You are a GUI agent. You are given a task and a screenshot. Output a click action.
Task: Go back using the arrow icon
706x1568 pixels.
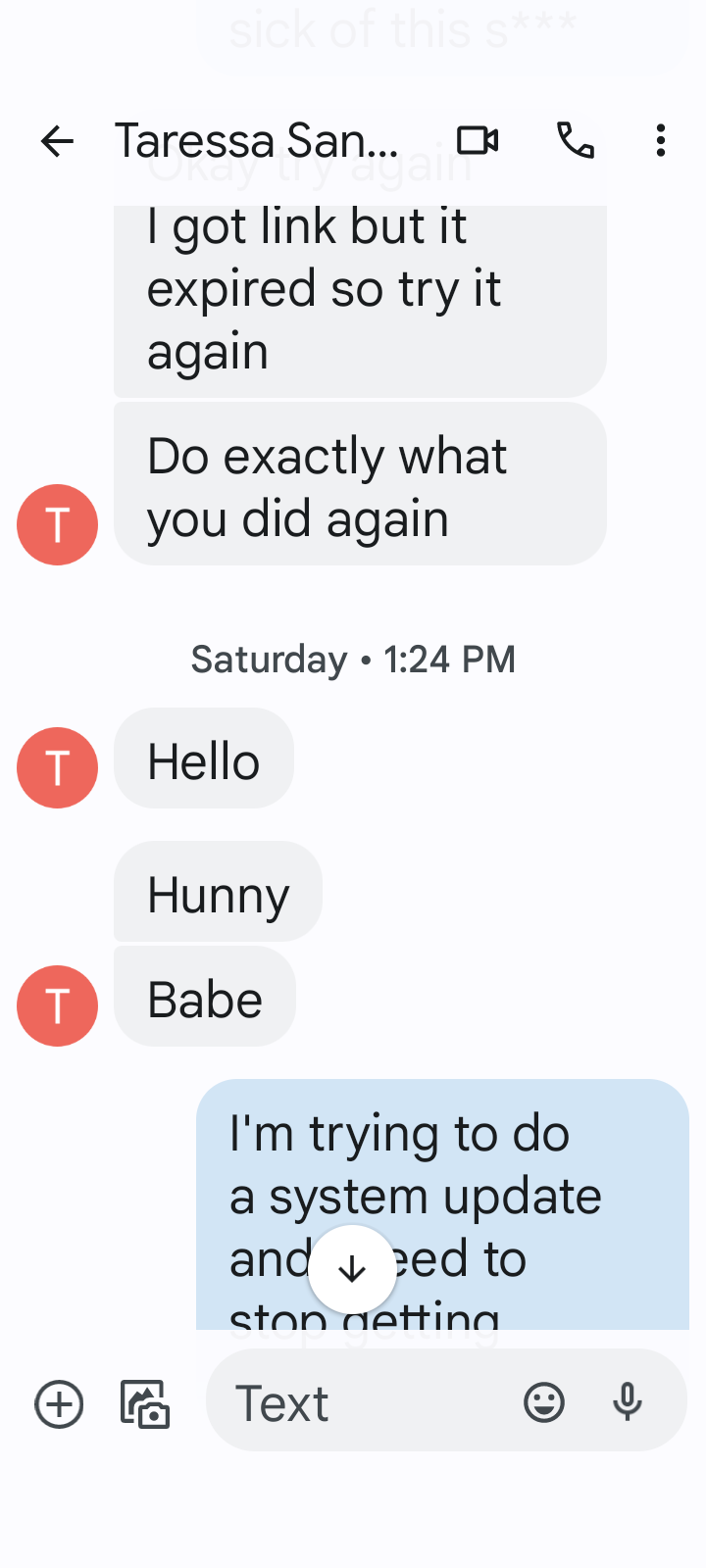click(57, 141)
